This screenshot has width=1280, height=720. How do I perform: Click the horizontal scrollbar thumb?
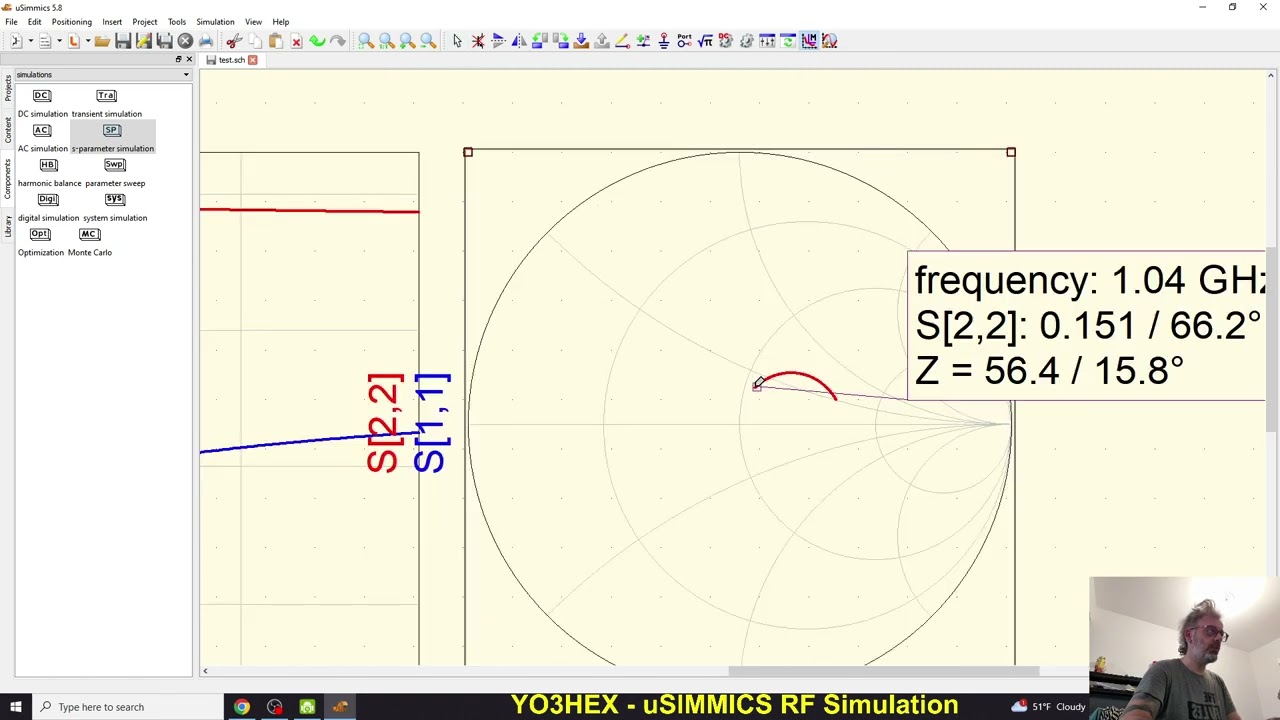[885, 671]
